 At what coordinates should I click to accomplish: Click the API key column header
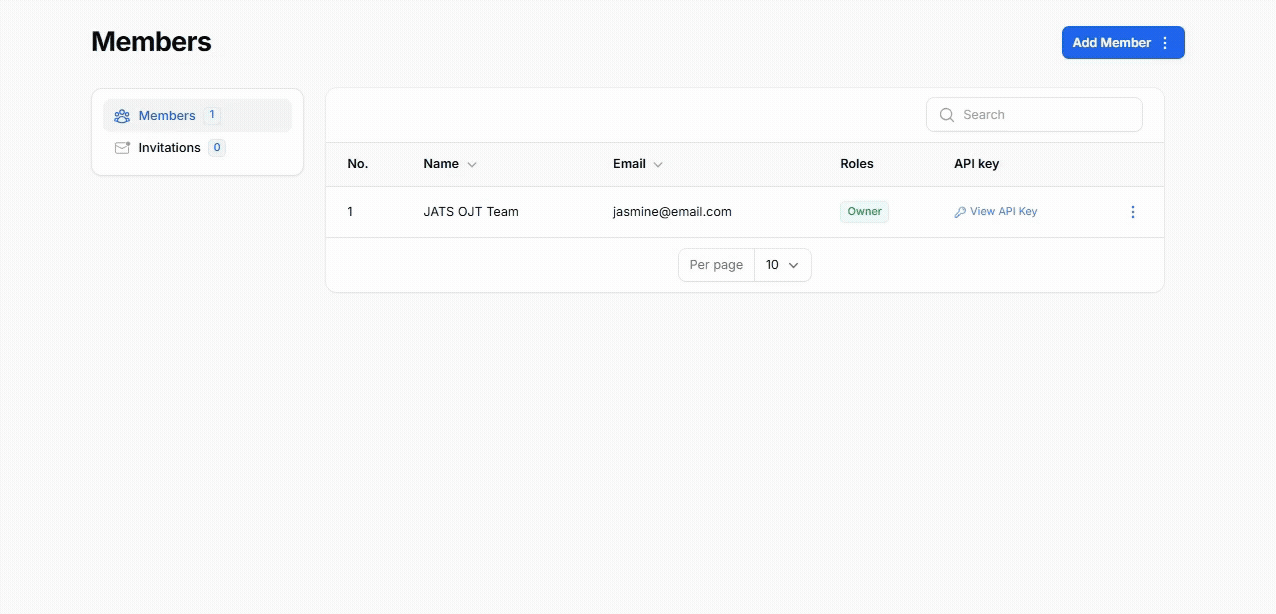pos(976,164)
